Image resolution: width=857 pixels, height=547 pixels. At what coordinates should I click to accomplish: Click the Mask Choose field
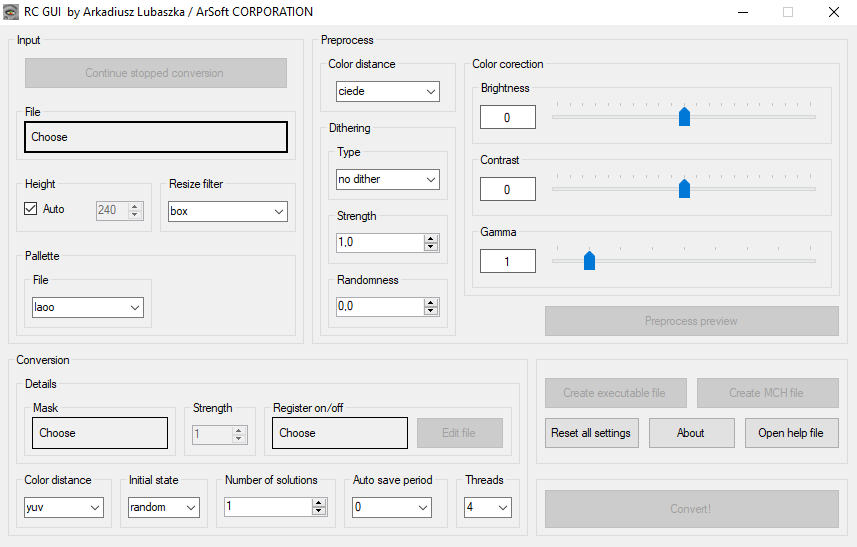(100, 433)
